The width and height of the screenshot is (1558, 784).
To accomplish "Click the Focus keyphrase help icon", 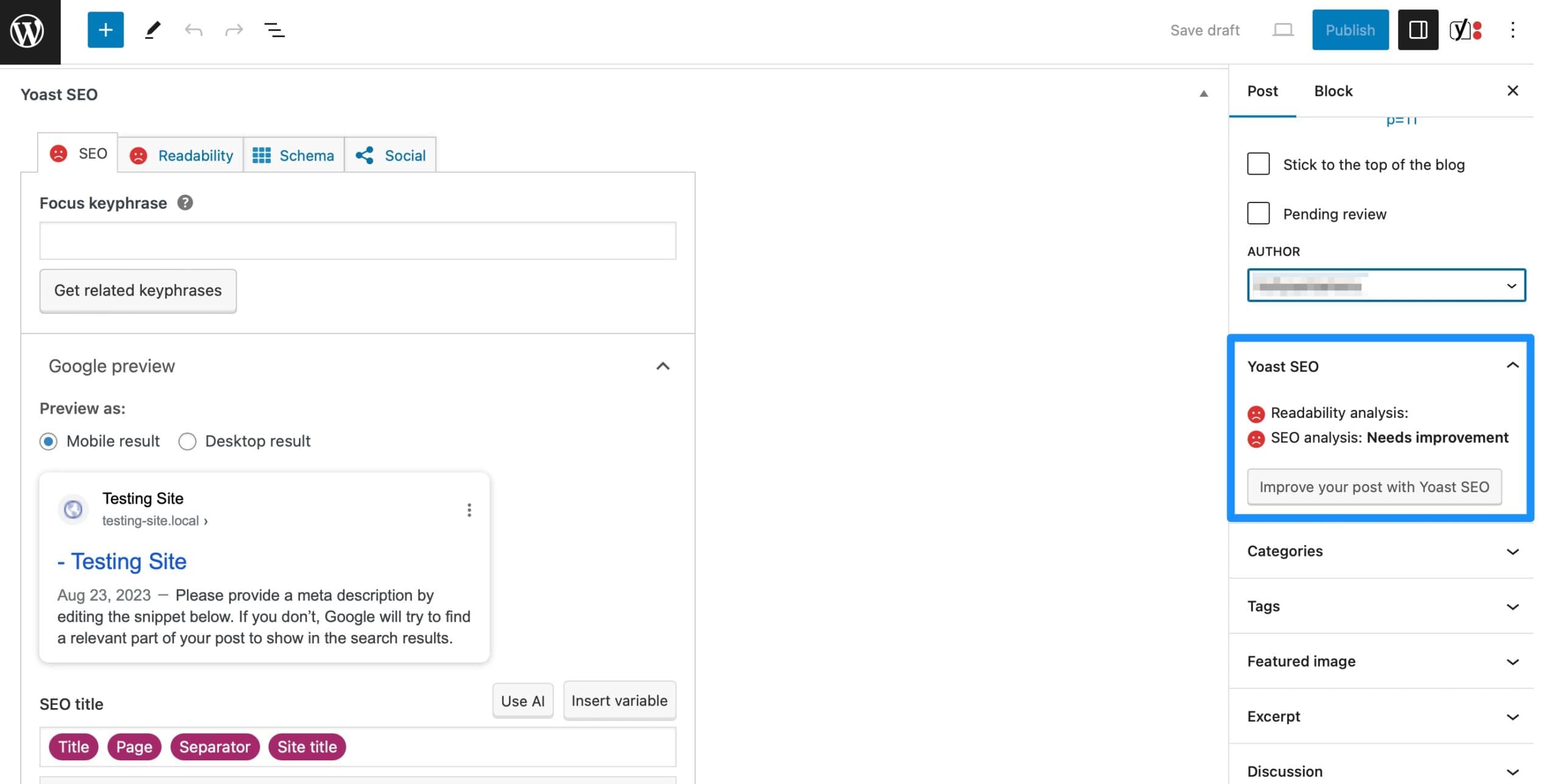I will point(186,203).
